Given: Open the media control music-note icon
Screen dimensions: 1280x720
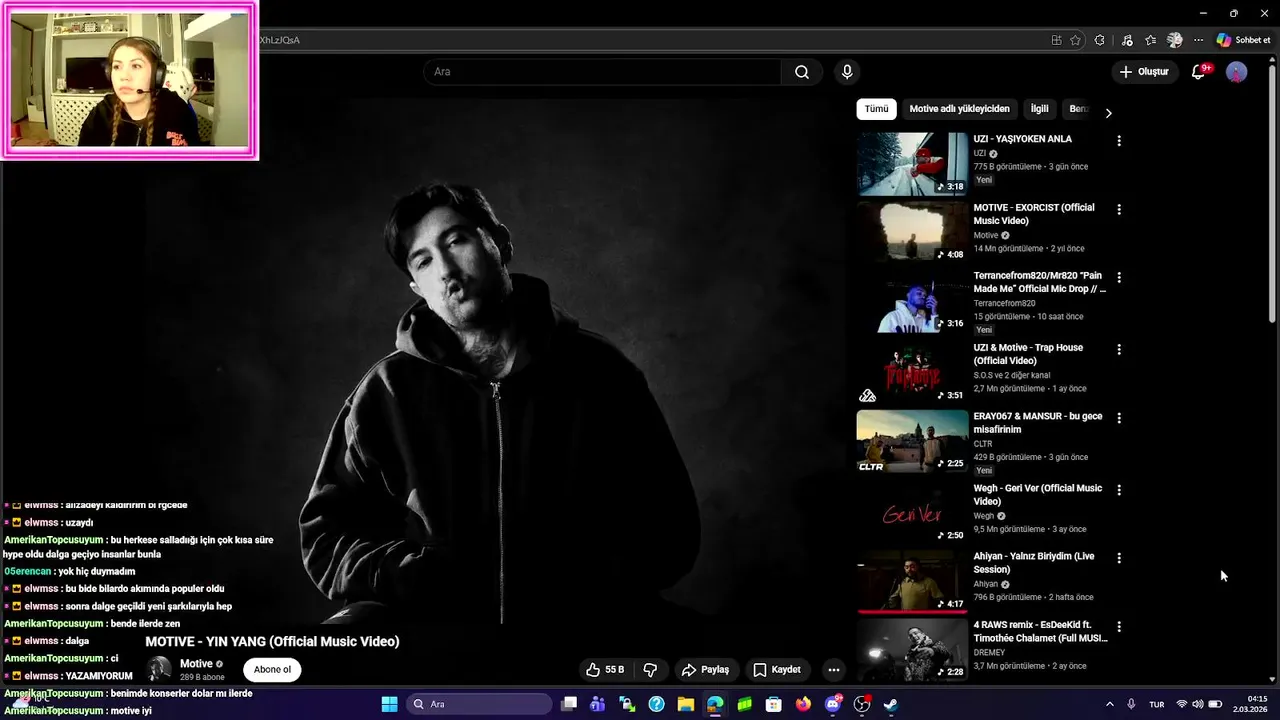Looking at the screenshot, I should click(1127, 40).
